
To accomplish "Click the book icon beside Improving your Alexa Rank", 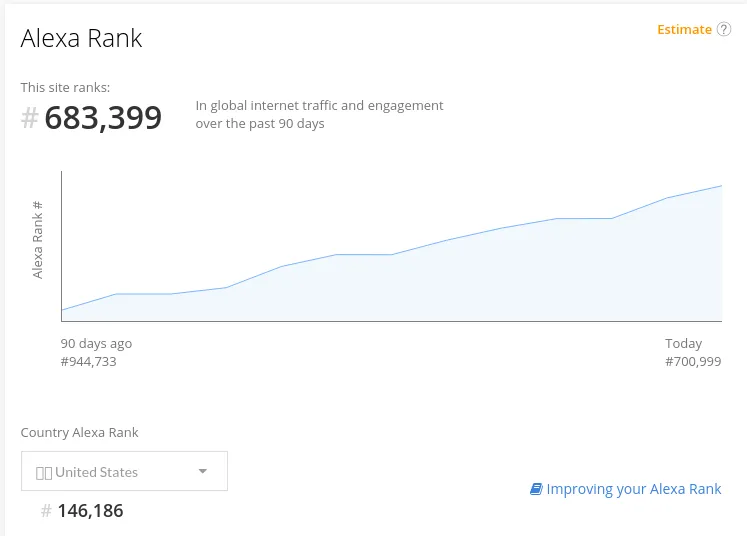I will point(536,489).
